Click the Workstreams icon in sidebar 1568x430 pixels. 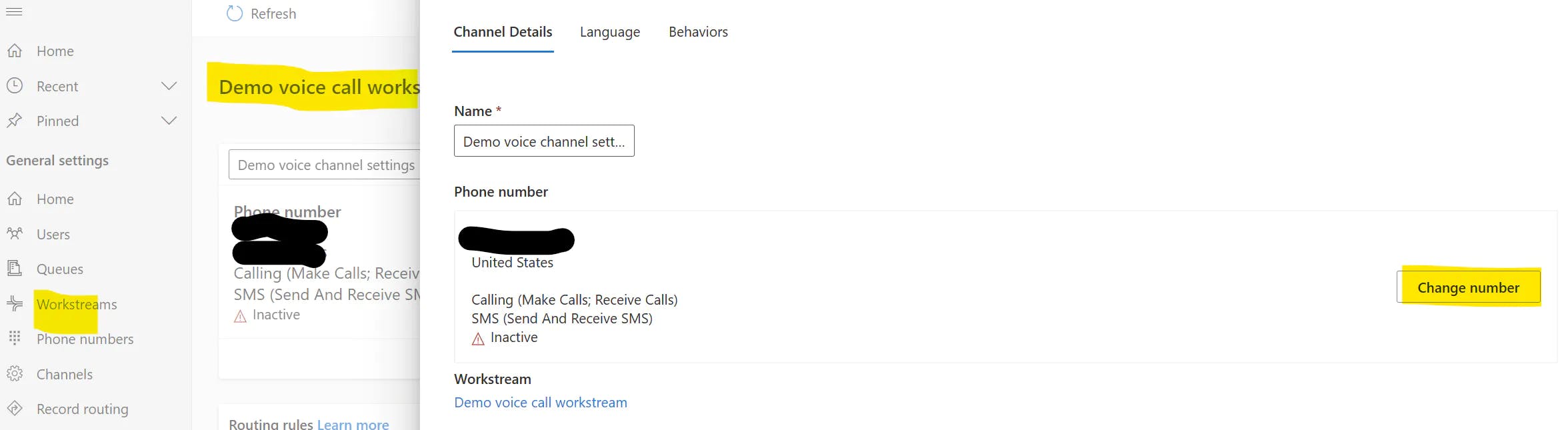pos(15,304)
